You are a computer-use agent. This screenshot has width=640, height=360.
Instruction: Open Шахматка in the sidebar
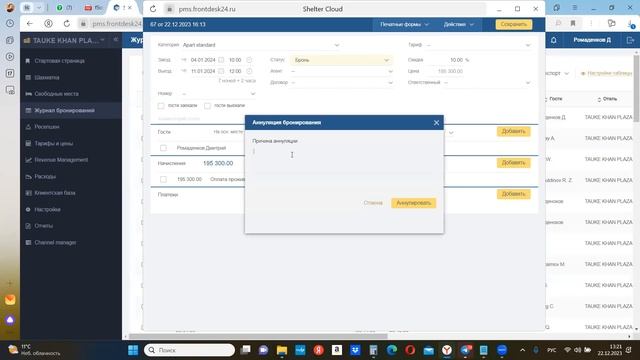coord(47,78)
